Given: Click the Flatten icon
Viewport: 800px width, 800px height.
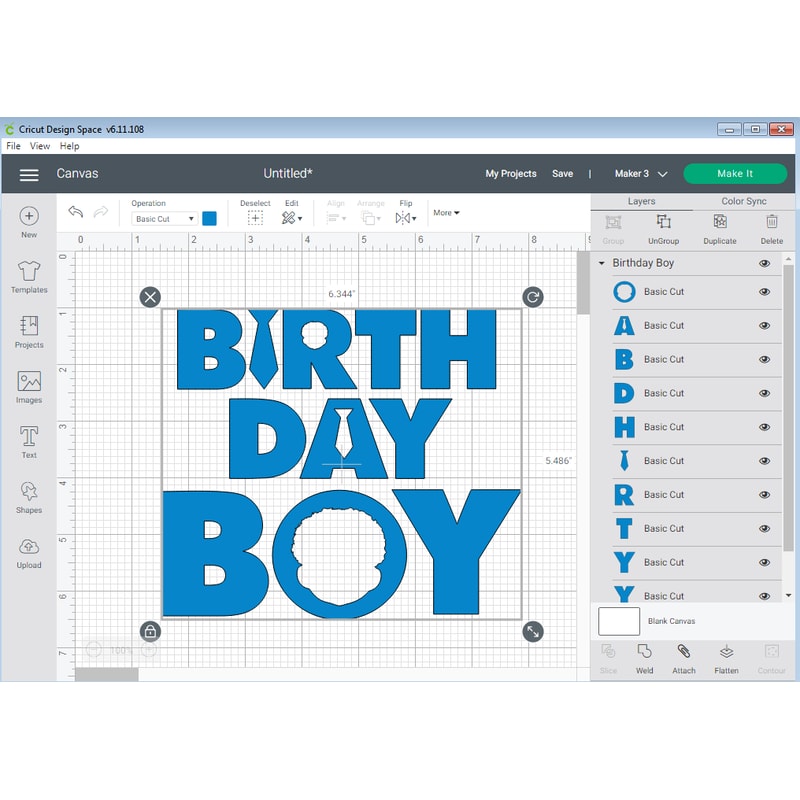Looking at the screenshot, I should [x=724, y=656].
